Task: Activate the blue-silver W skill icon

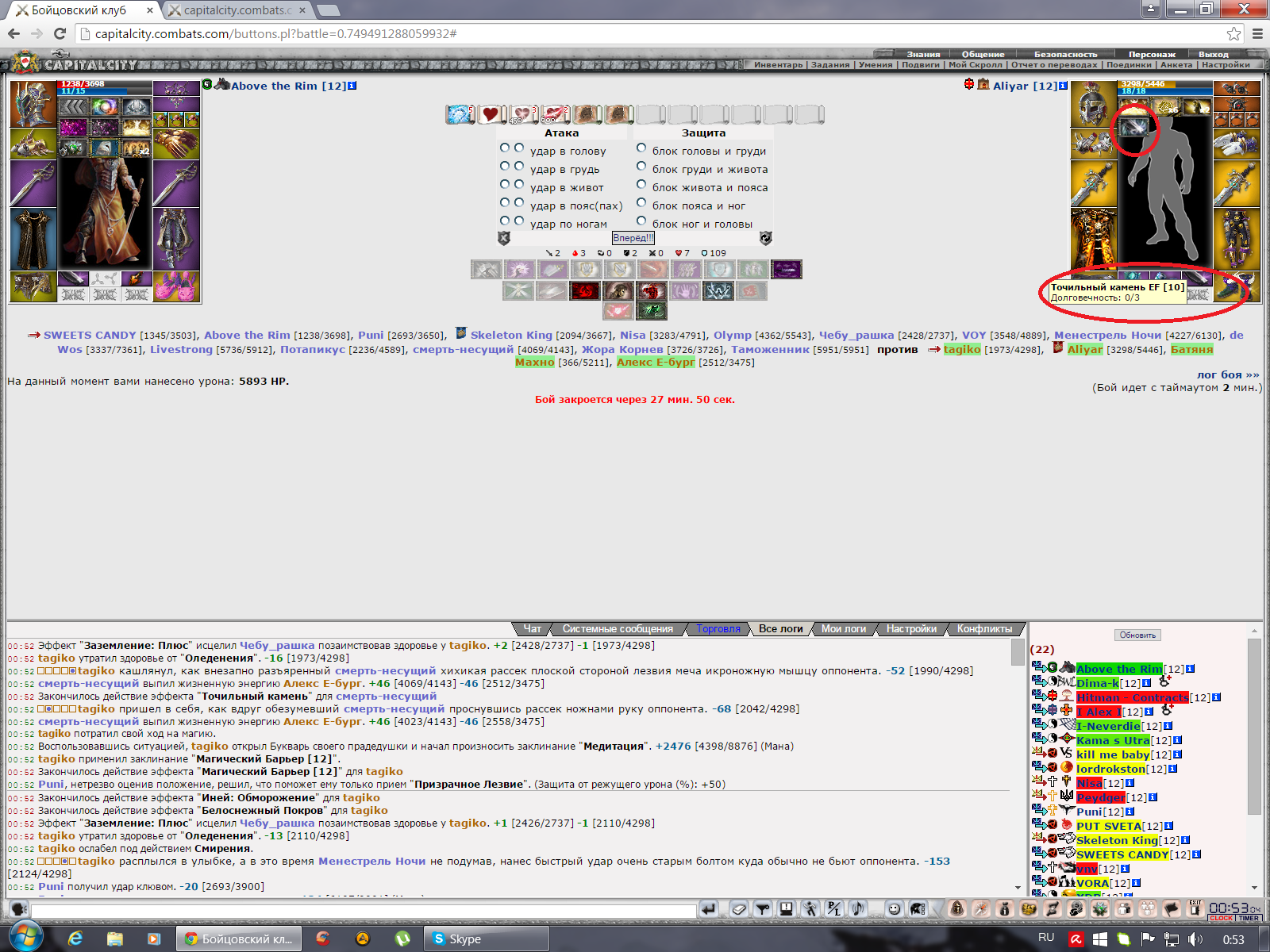Action: pyautogui.click(x=718, y=290)
